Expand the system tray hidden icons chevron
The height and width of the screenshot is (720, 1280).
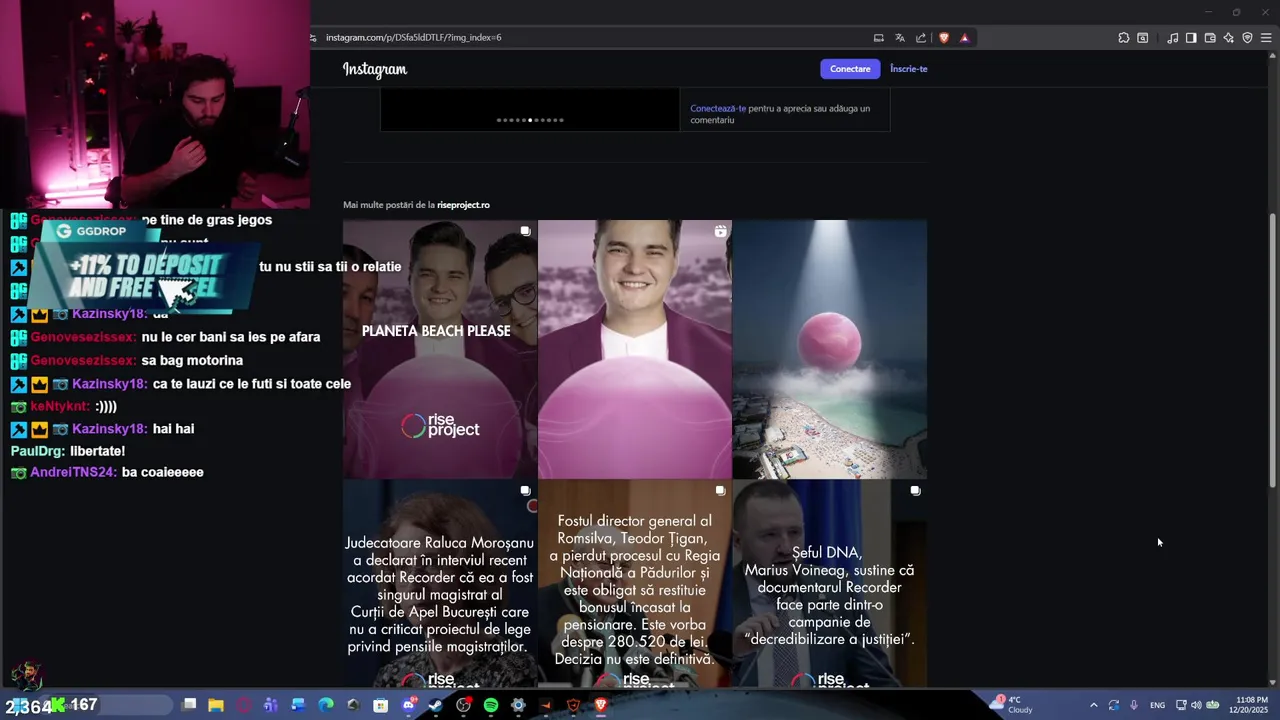click(x=1093, y=705)
